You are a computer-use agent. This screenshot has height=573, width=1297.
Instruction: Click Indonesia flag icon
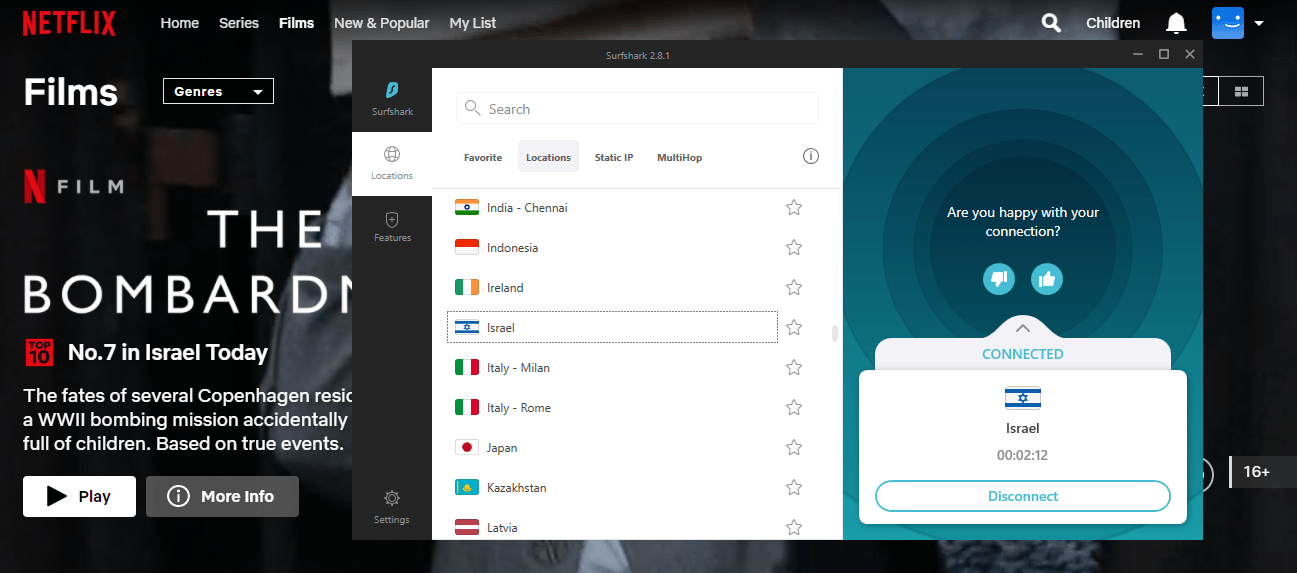467,247
